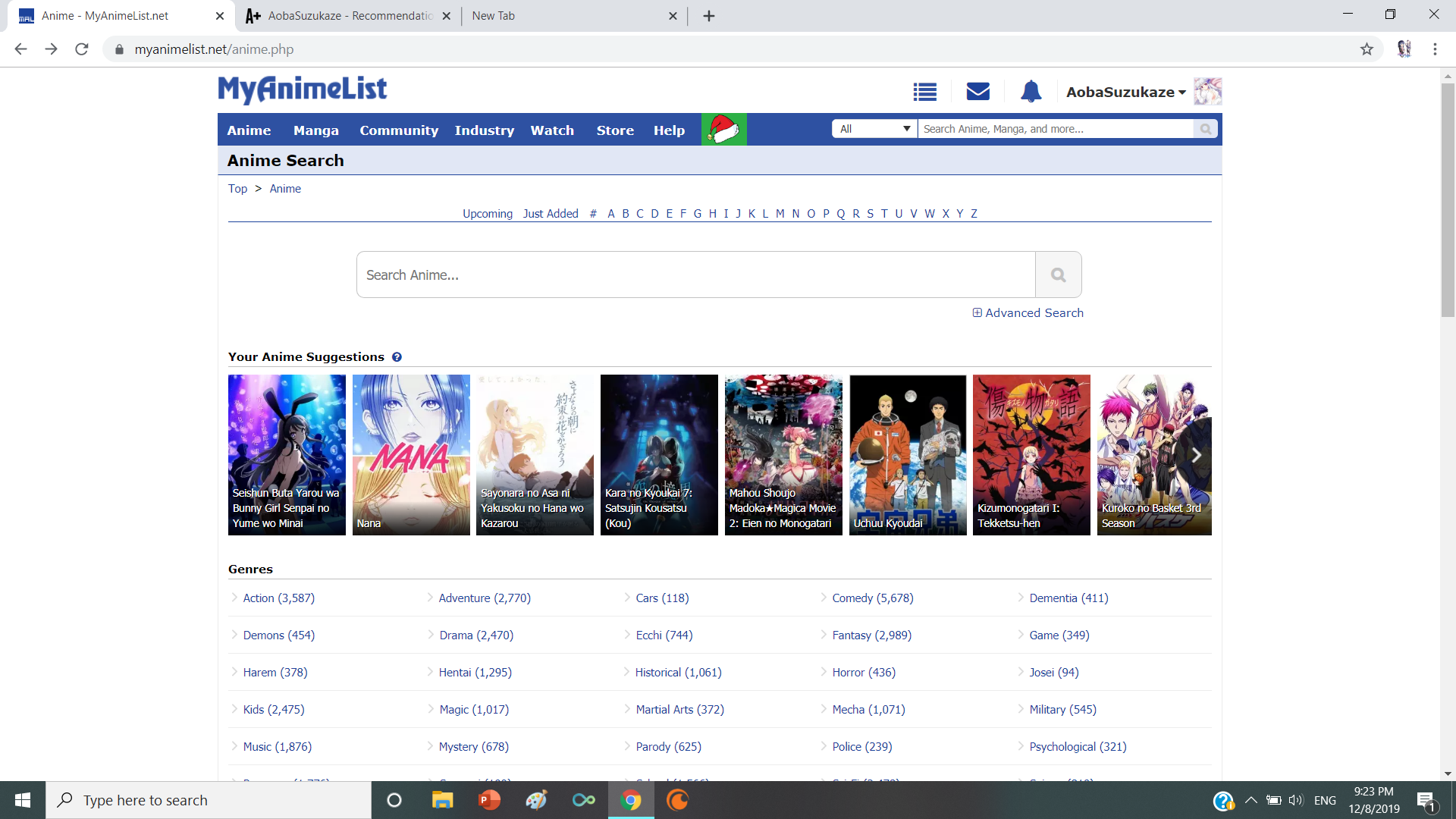Open the Comedy genre link
The width and height of the screenshot is (1456, 819).
[x=872, y=598]
